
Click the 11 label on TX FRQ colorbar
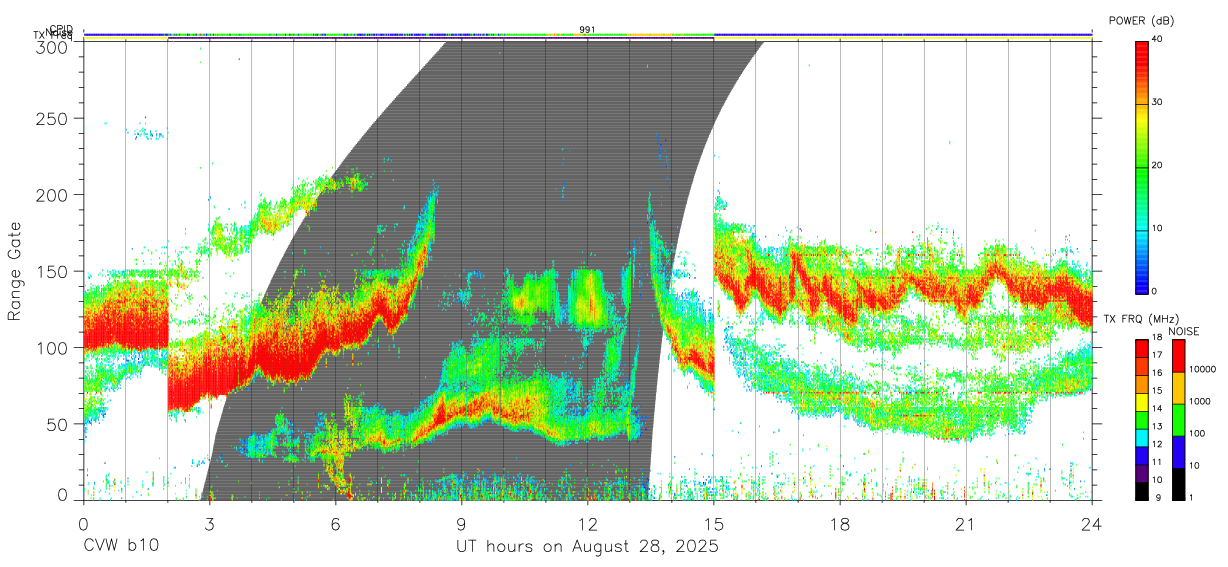(x=1155, y=462)
